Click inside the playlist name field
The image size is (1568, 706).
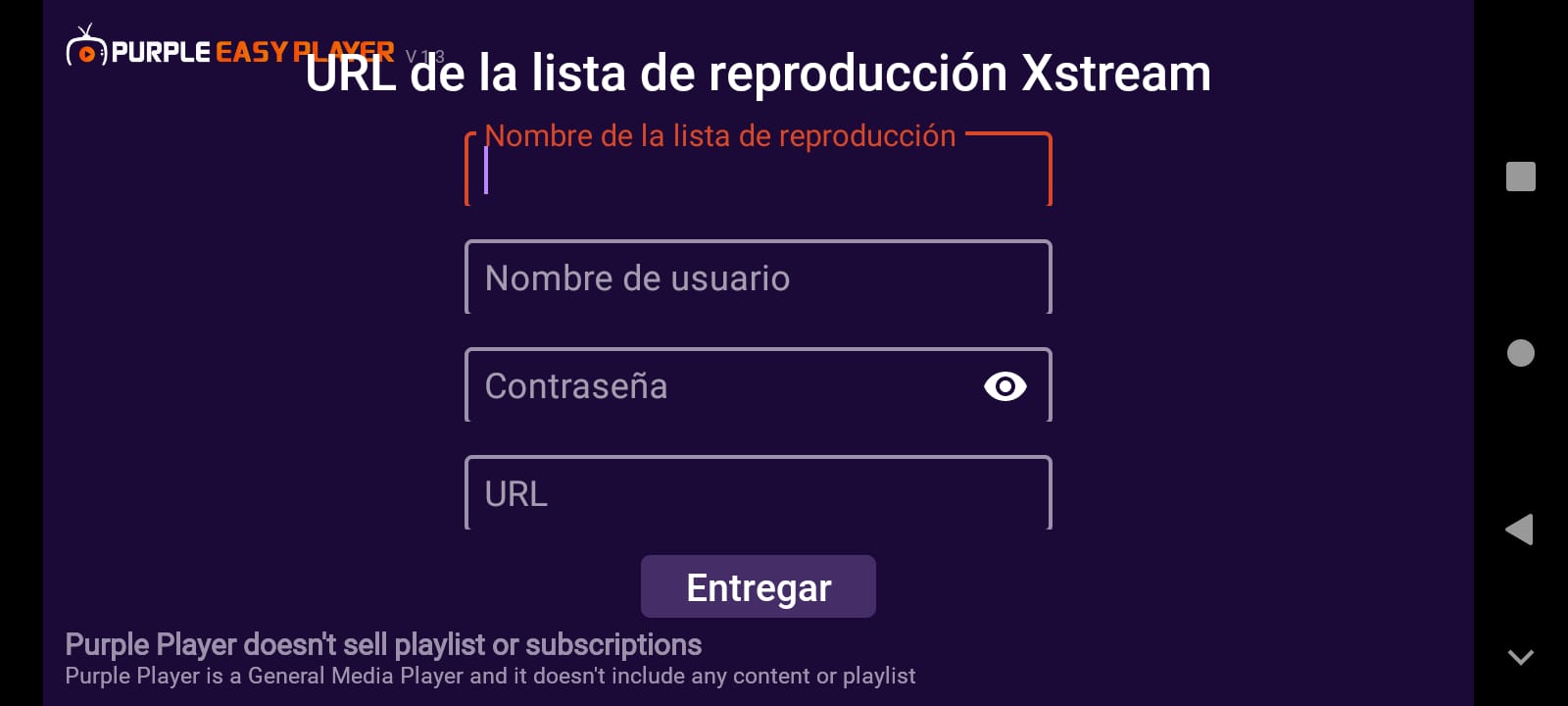point(759,170)
